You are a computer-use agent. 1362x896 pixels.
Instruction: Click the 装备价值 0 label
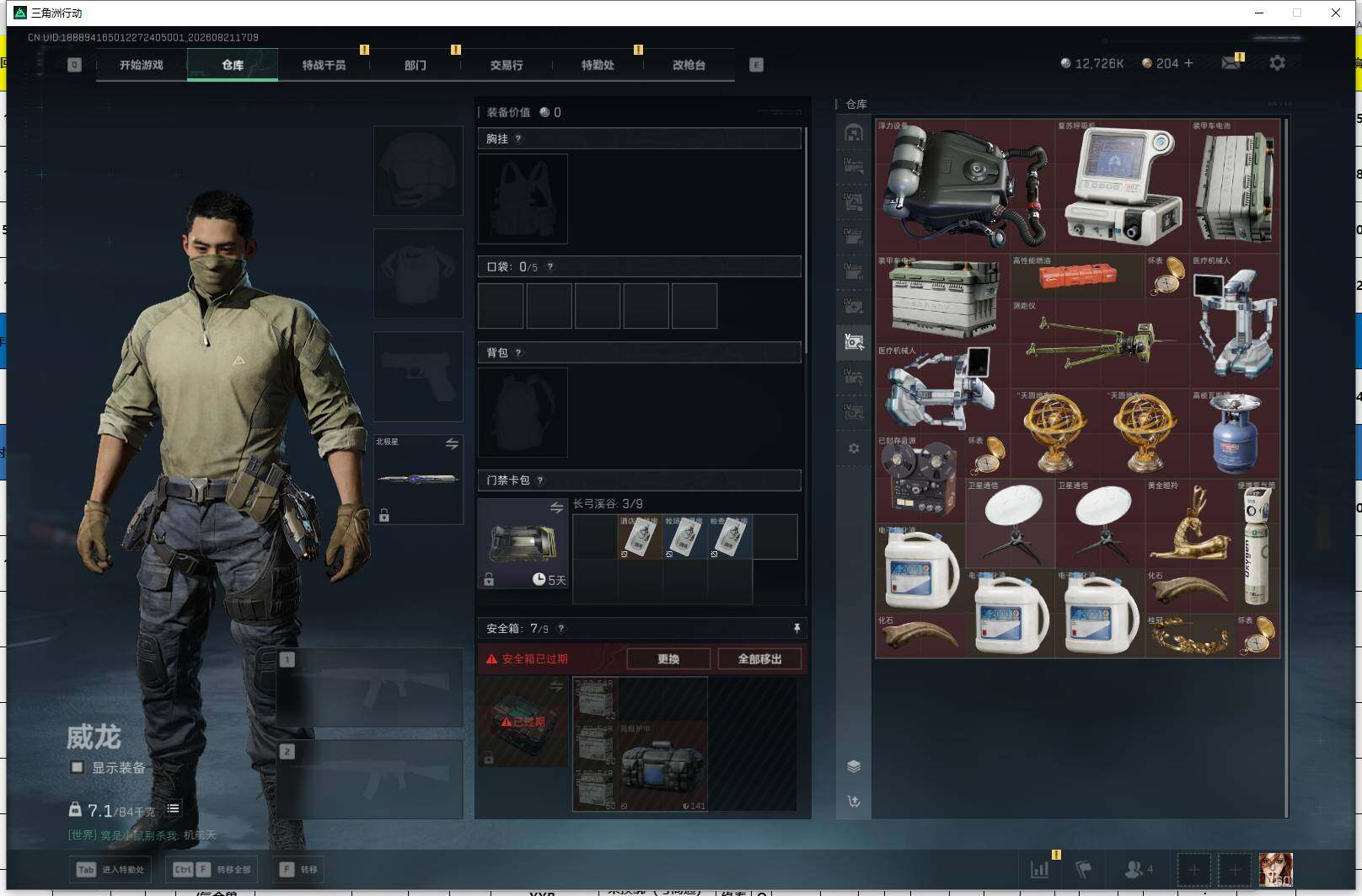[523, 112]
